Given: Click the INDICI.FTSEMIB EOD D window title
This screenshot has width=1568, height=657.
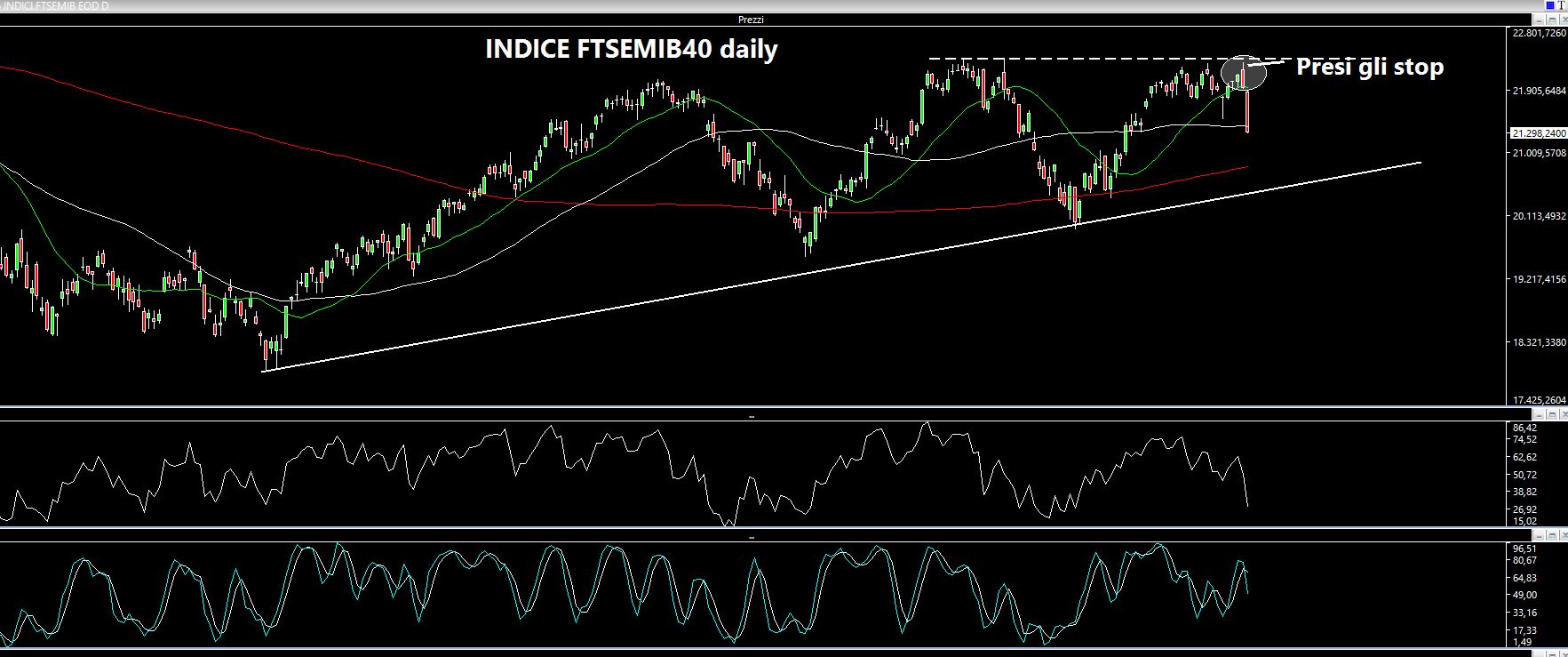Looking at the screenshot, I should [x=55, y=4].
